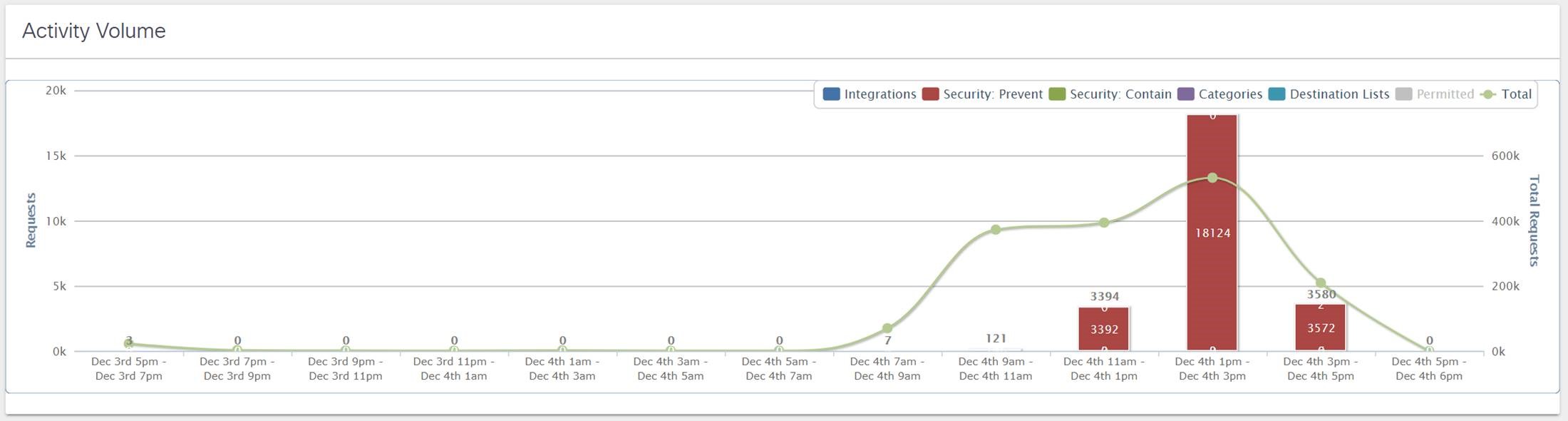
Task: Select Total point at Dec 3rd 9pm-11pm
Action: pos(346,350)
